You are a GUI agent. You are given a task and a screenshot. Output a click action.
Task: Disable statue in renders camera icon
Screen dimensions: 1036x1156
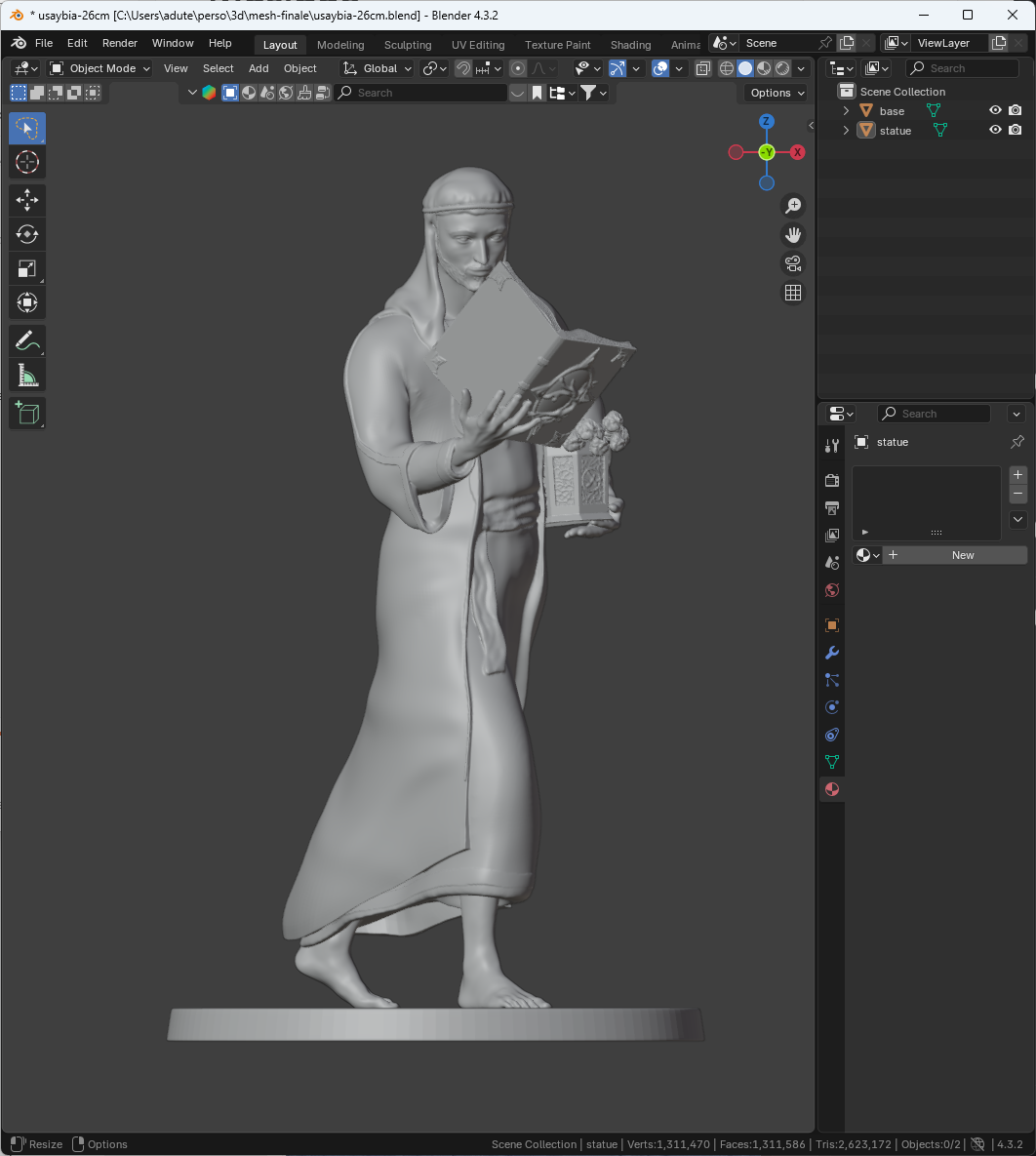click(x=1016, y=130)
